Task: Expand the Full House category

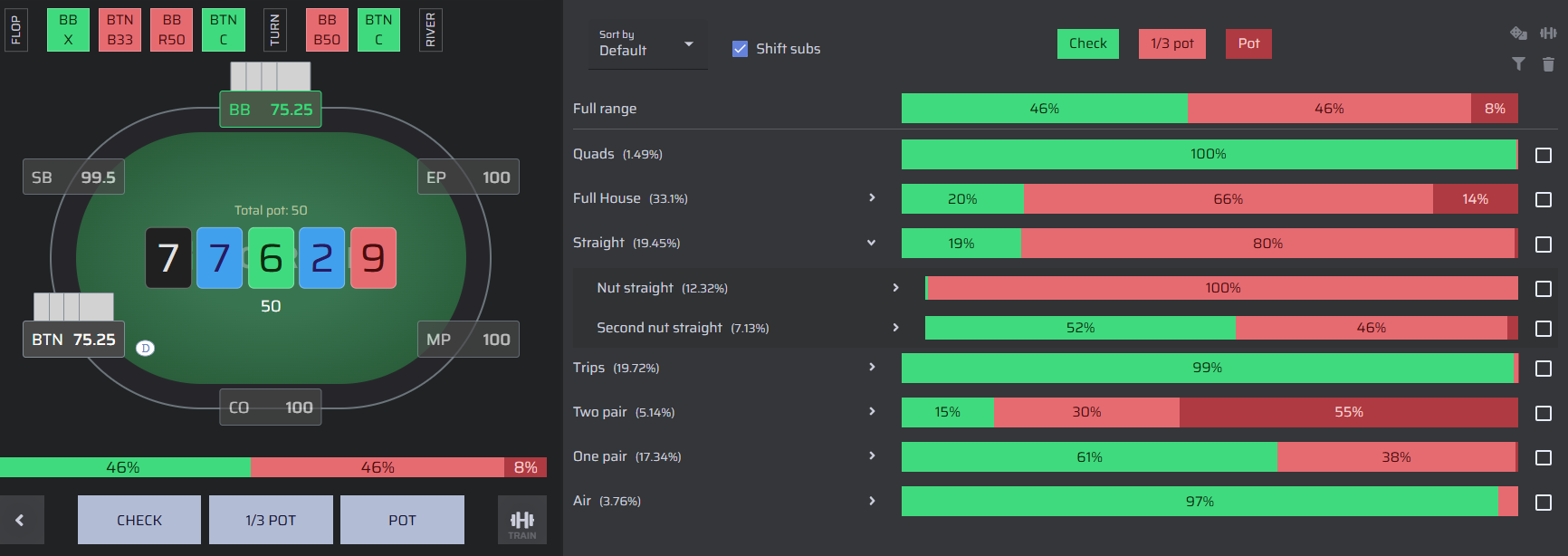Action: (x=872, y=197)
